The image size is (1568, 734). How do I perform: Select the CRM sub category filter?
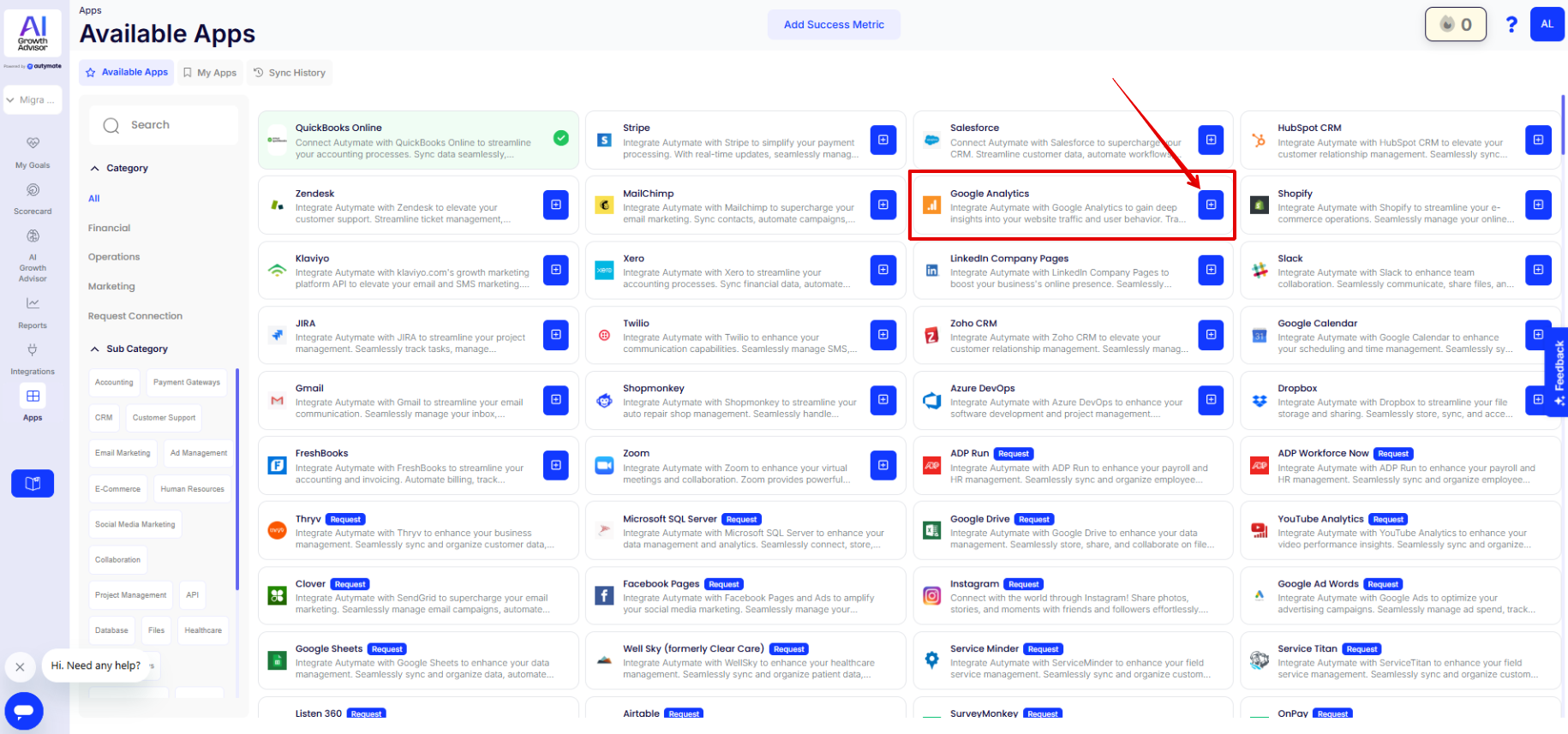pos(104,418)
